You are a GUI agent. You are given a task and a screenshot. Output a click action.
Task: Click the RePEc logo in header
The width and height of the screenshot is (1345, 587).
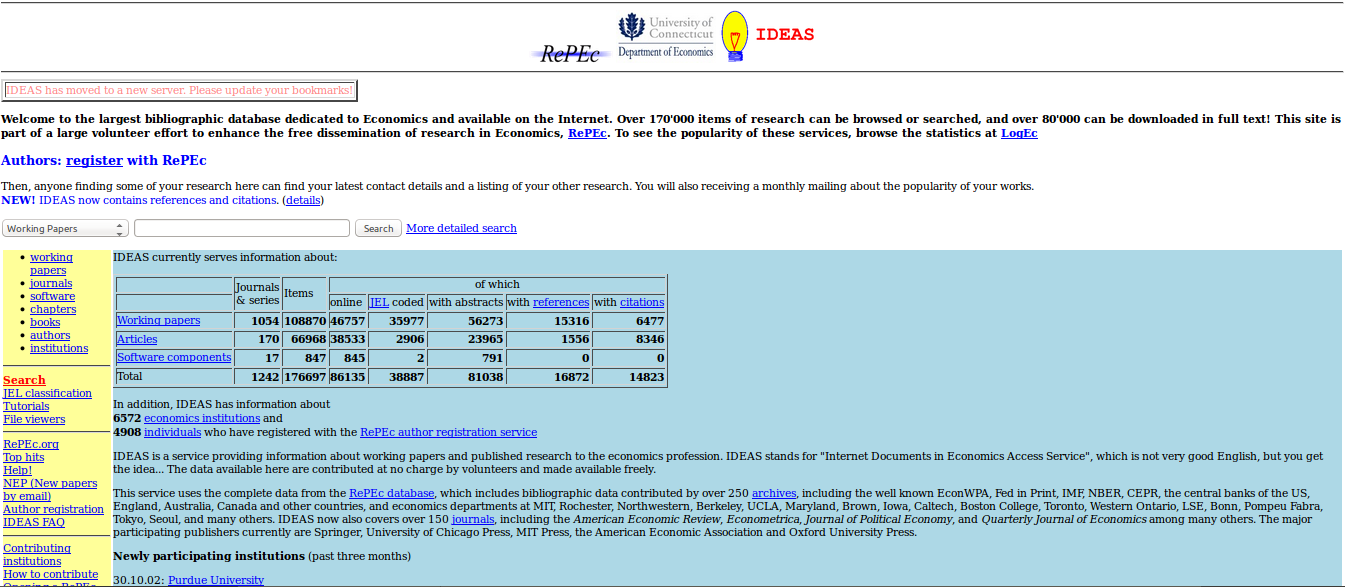point(570,54)
